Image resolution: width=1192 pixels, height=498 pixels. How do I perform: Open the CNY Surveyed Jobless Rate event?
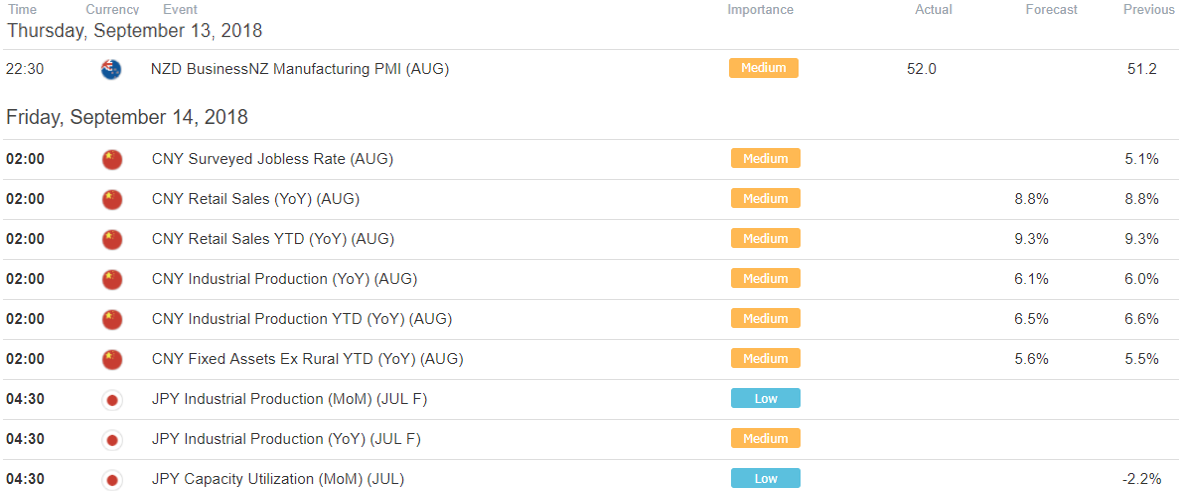tap(273, 160)
